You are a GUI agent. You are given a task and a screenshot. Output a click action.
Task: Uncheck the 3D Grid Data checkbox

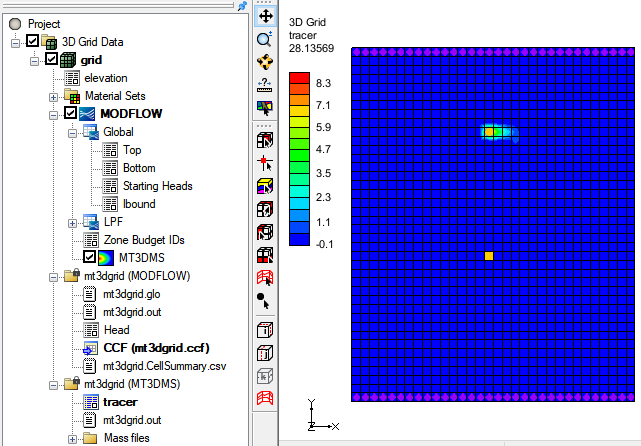click(32, 40)
